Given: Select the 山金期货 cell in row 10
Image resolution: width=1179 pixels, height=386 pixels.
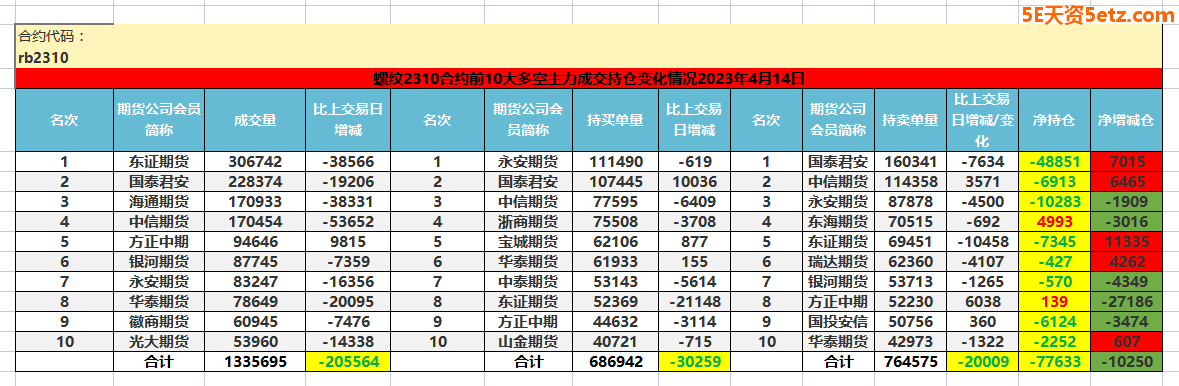Looking at the screenshot, I should coord(528,341).
